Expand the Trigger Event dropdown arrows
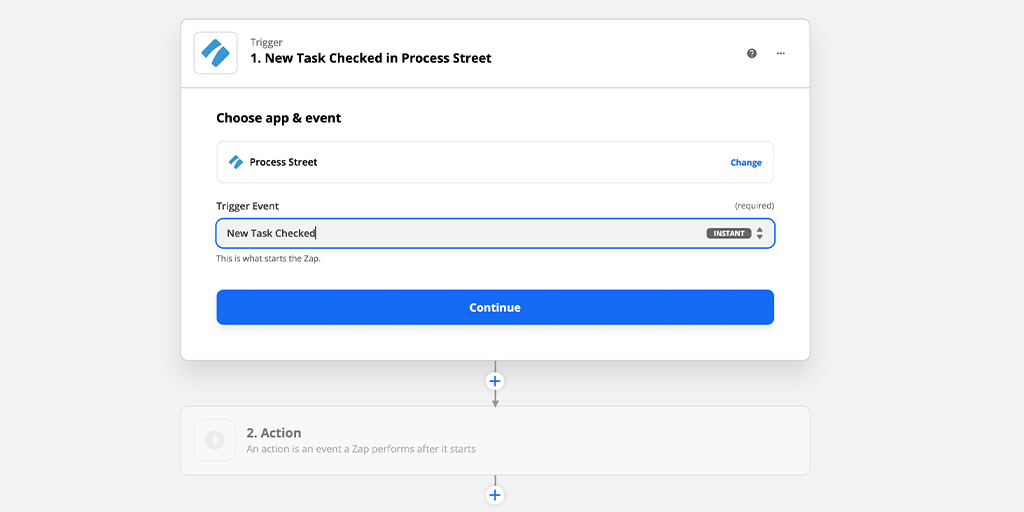Screen dimensions: 1024x512 (760, 233)
